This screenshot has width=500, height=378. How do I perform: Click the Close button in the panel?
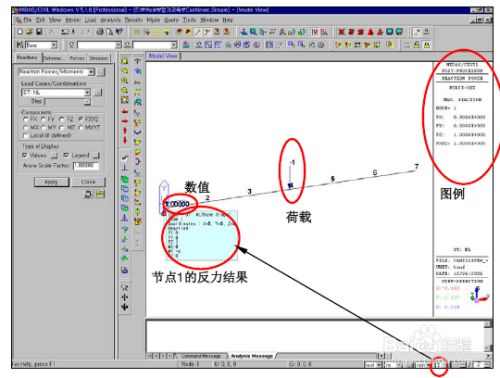click(88, 182)
